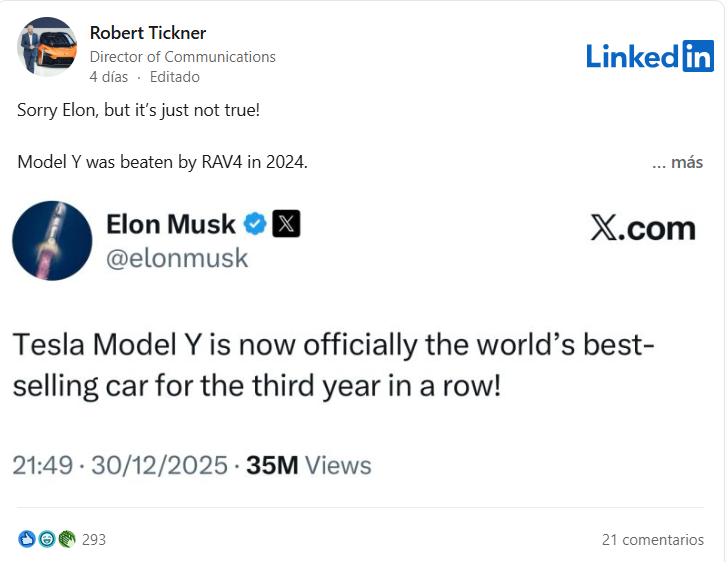Viewport: 727px width, 562px height.
Task: Click the blue thumbs-up like reaction icon
Action: point(26,539)
